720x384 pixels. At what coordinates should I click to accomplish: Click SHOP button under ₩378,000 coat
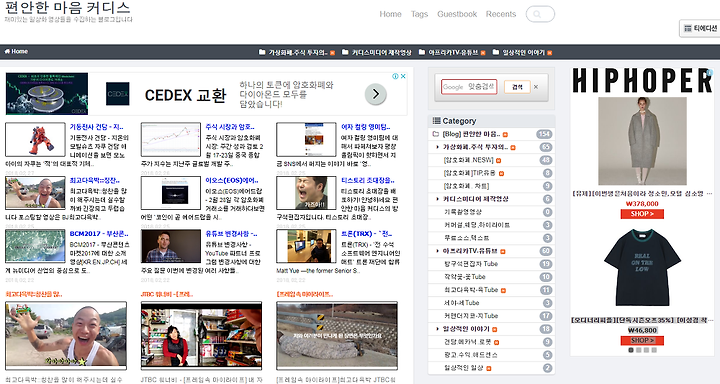point(642,214)
